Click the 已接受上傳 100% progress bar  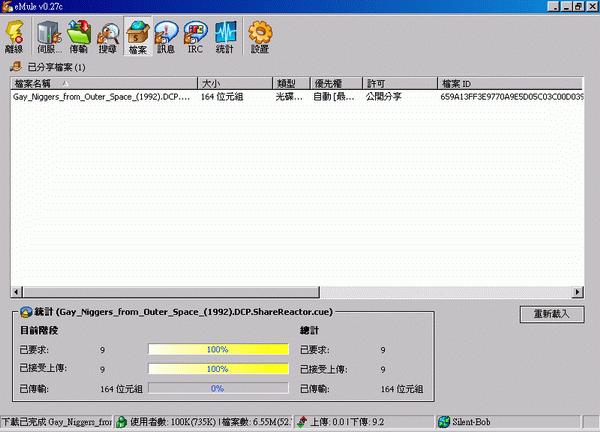point(218,369)
